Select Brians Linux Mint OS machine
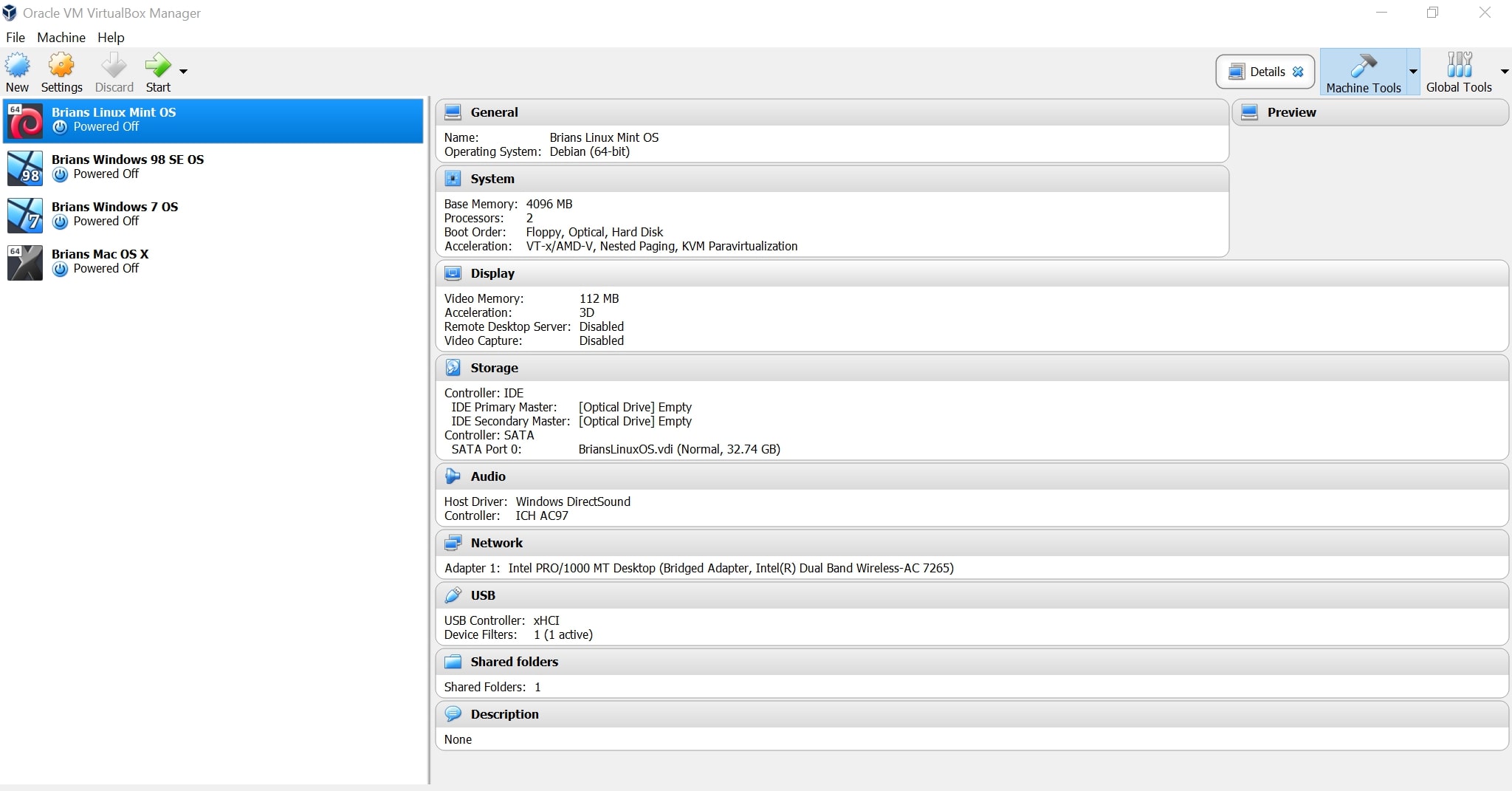The image size is (1512, 791). [x=213, y=120]
